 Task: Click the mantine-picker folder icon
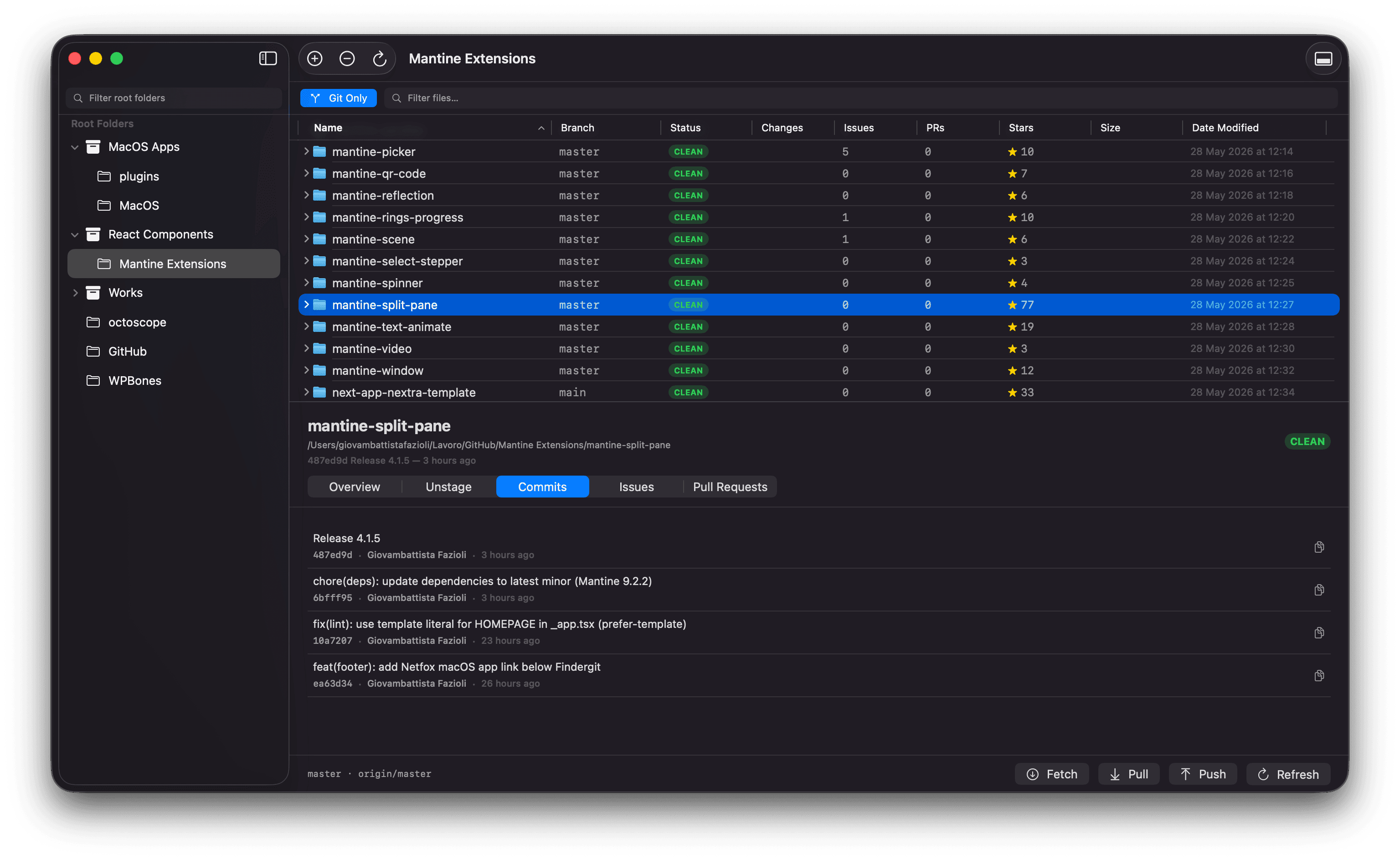tap(319, 151)
